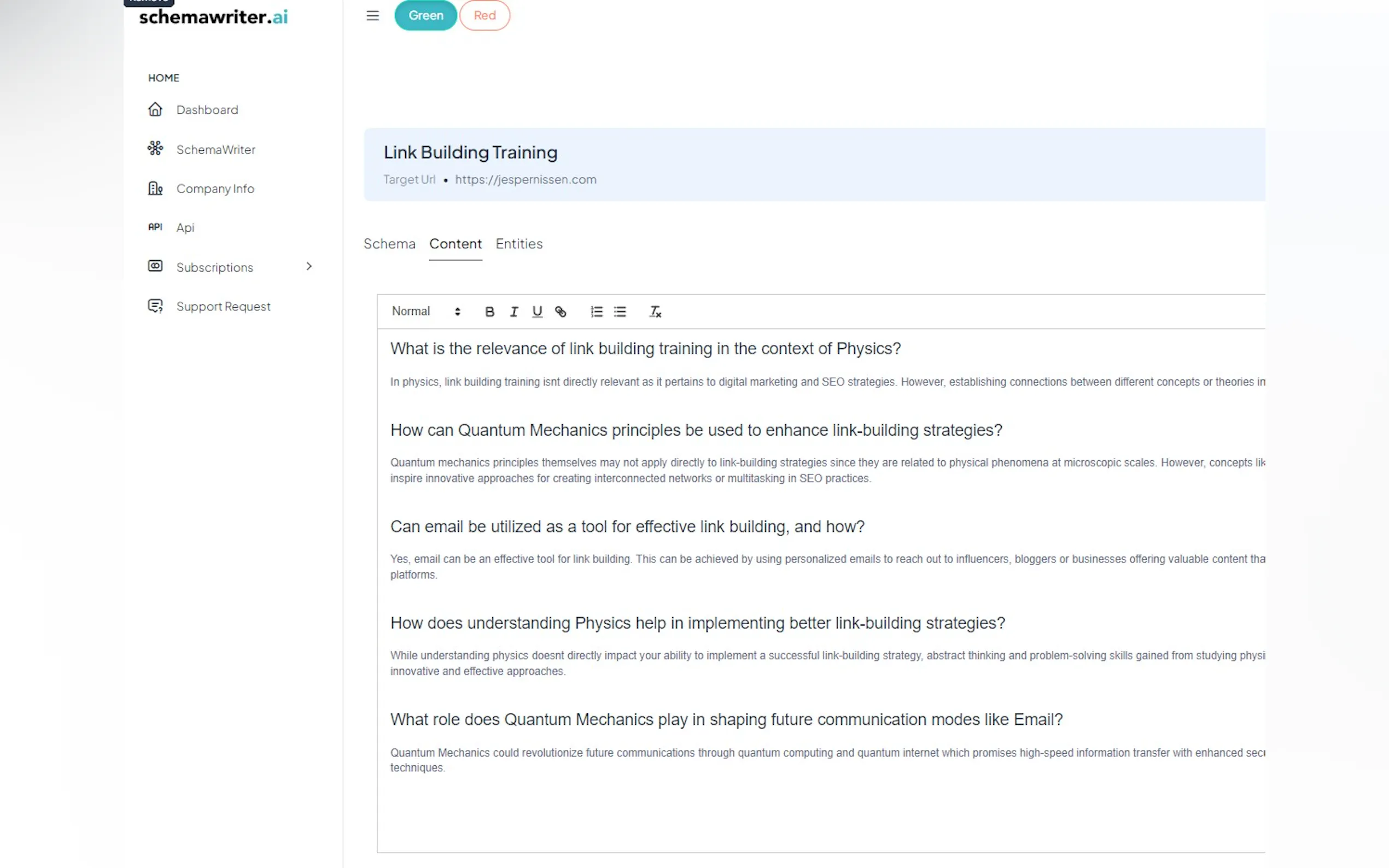Select the API icon in the sidebar
This screenshot has height=868, width=1389.
[x=156, y=227]
